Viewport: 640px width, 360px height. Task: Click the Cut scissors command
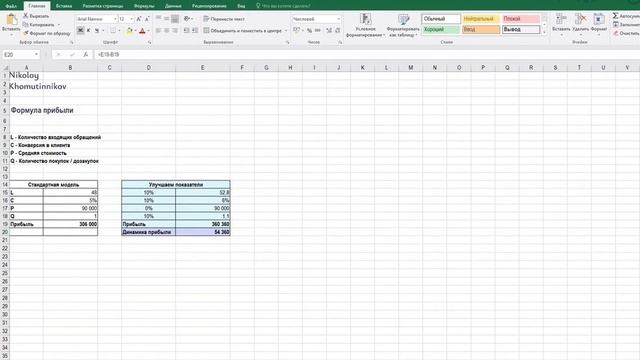tap(36, 16)
